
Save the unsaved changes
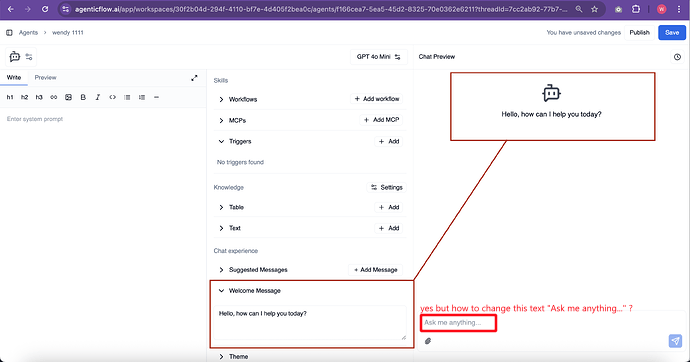(672, 33)
